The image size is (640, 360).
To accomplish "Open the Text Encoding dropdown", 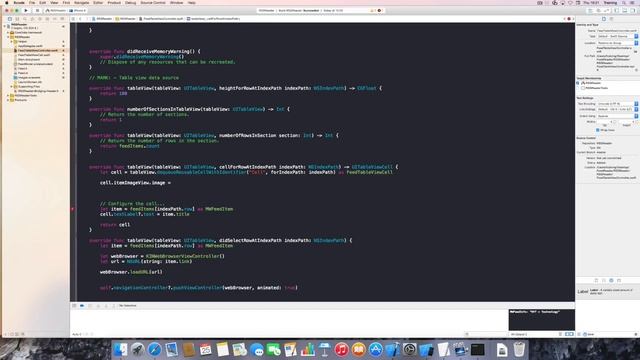I will (617, 104).
